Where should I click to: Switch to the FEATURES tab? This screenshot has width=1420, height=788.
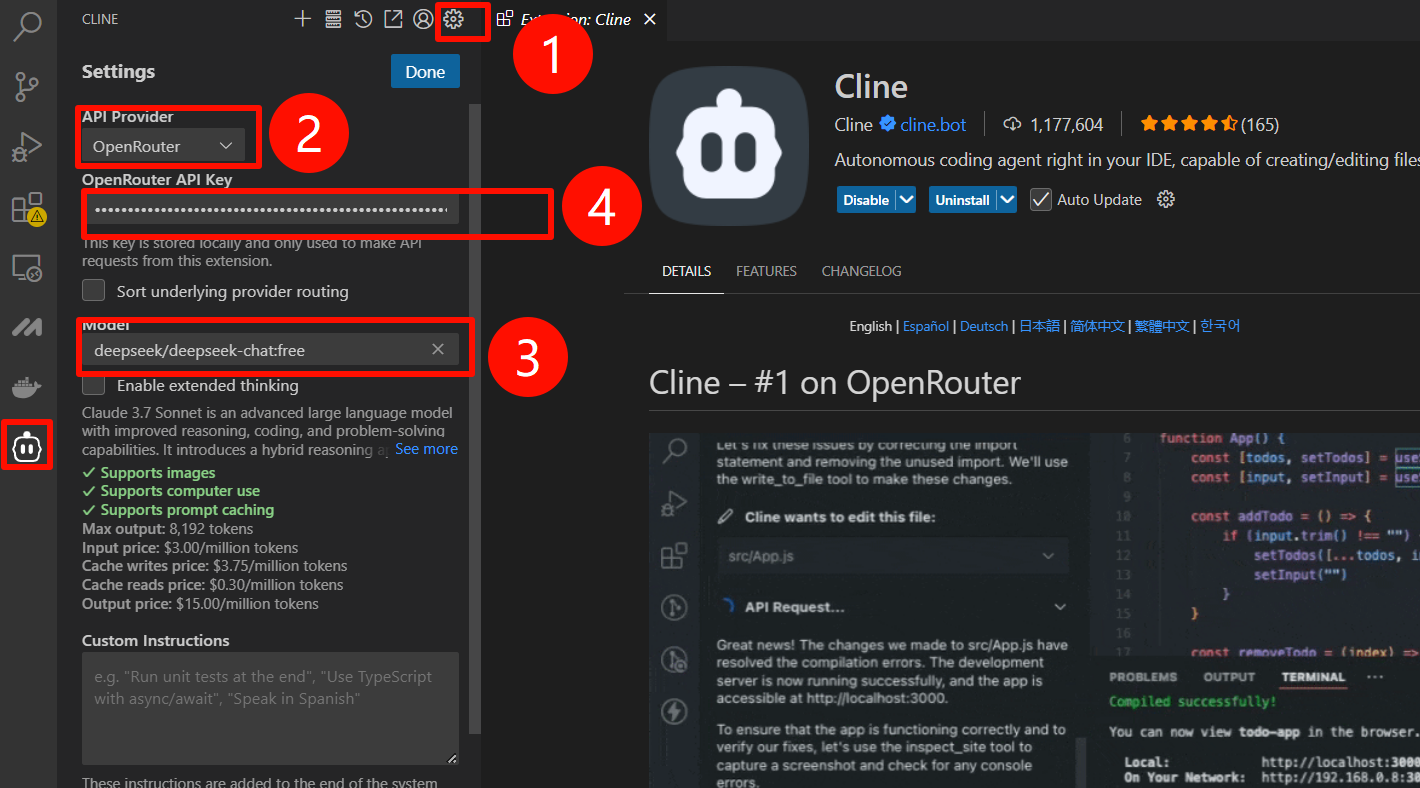(766, 271)
